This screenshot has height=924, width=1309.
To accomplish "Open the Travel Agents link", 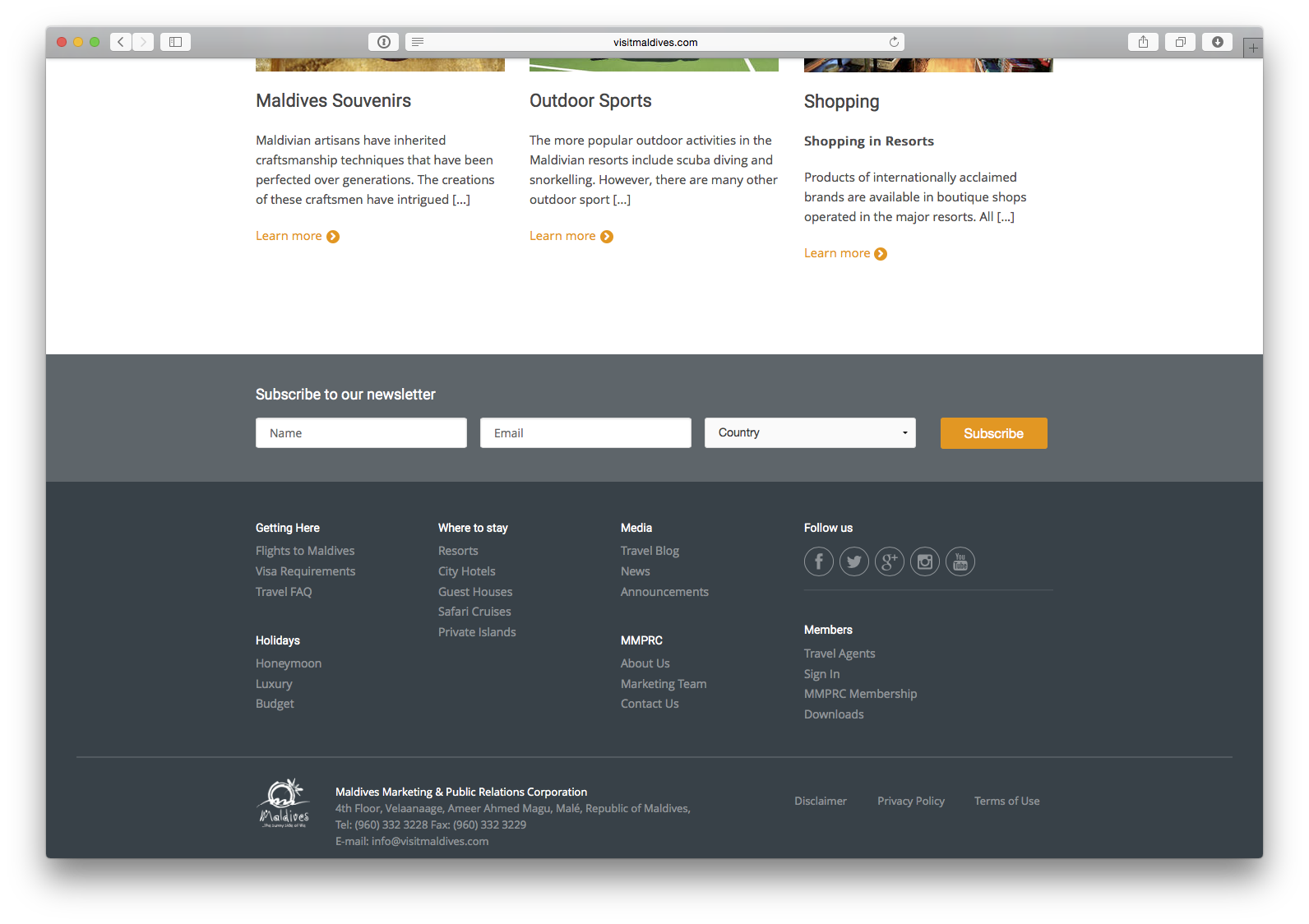I will (840, 654).
